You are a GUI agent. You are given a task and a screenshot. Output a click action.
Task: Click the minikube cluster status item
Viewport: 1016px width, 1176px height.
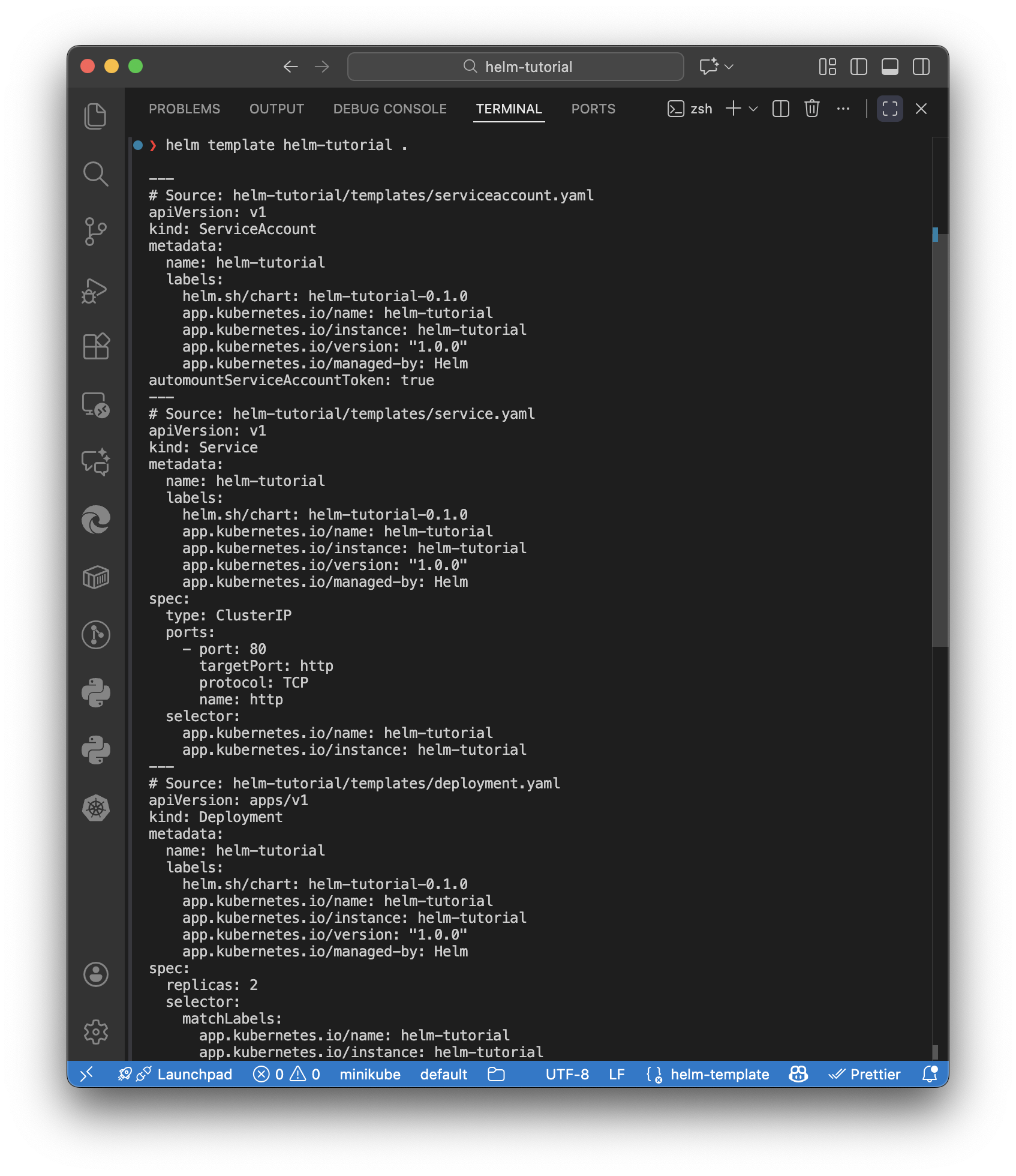pos(369,1074)
